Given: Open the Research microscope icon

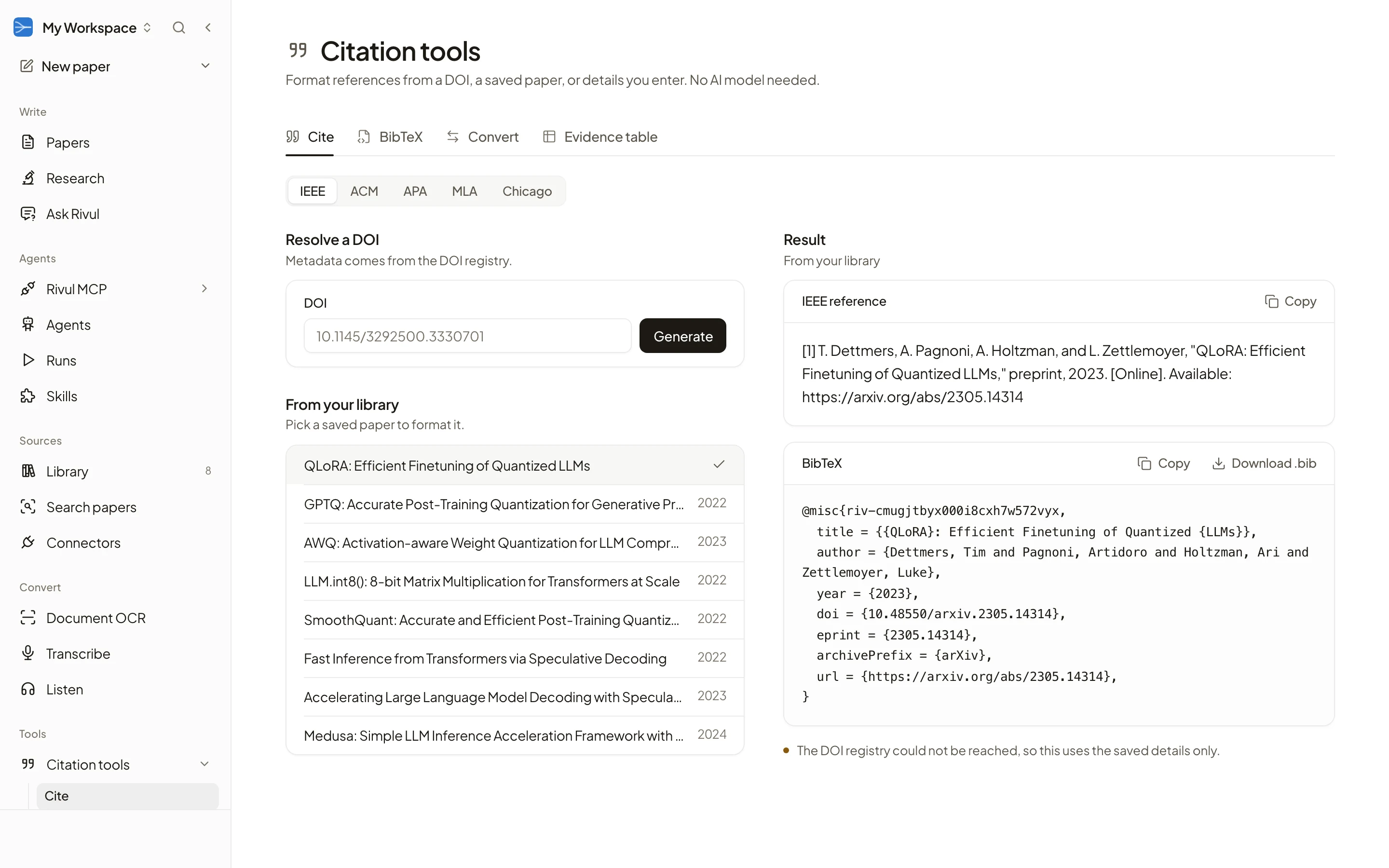Looking at the screenshot, I should pyautogui.click(x=27, y=178).
